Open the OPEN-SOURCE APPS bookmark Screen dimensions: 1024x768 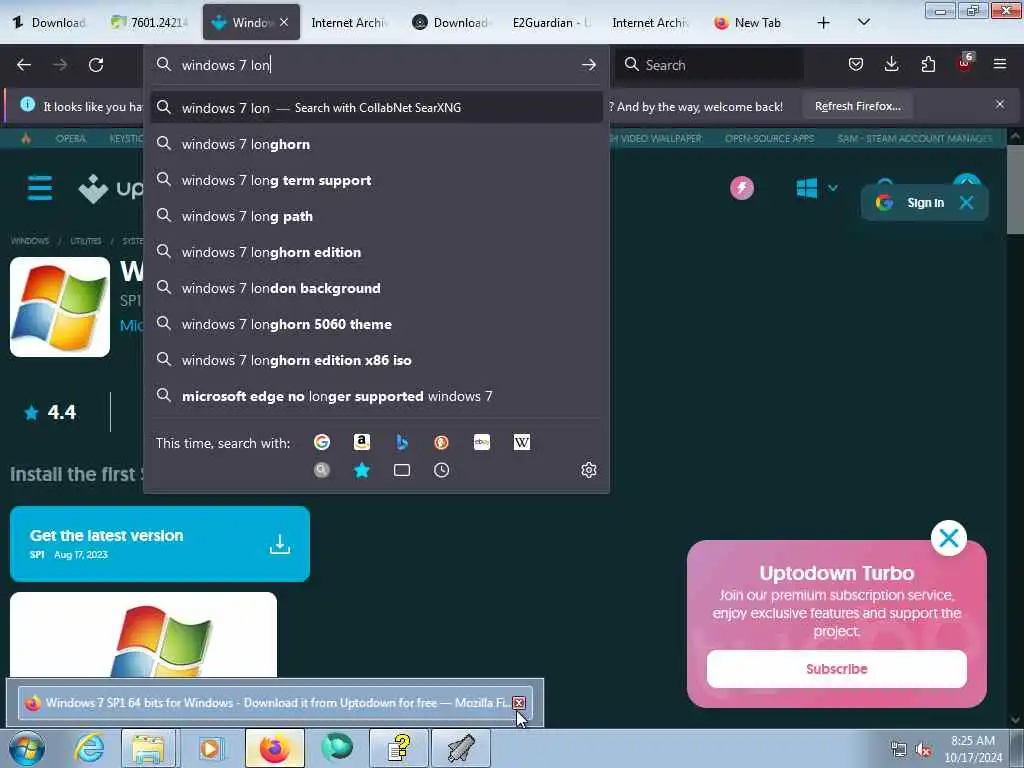[769, 138]
